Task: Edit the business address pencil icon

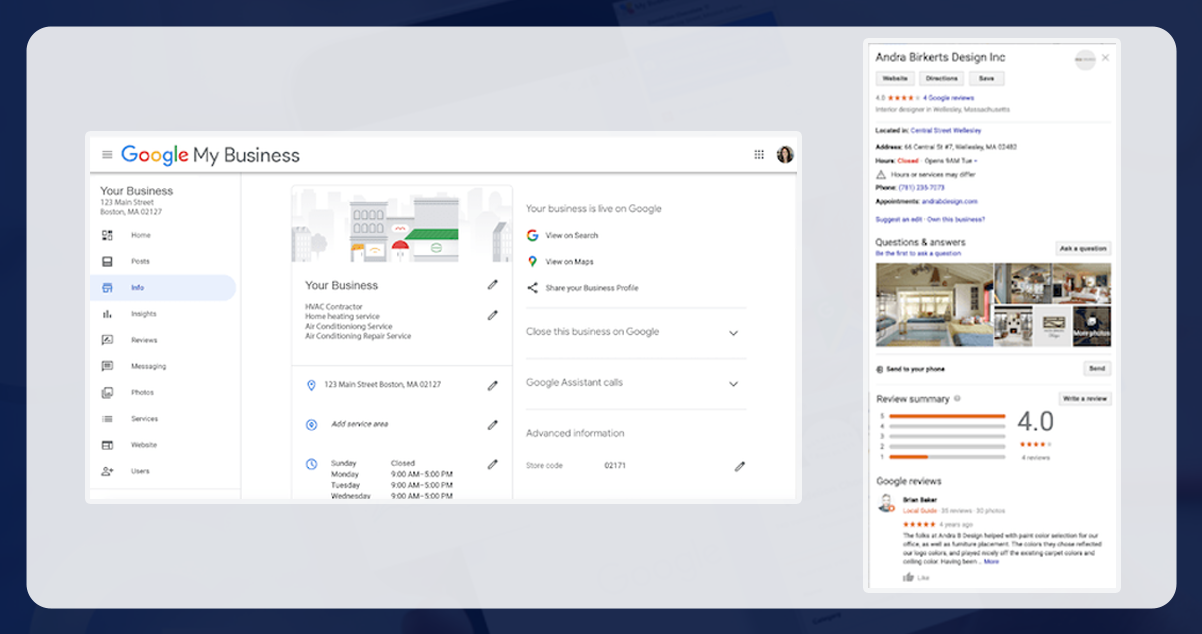Action: click(x=492, y=385)
